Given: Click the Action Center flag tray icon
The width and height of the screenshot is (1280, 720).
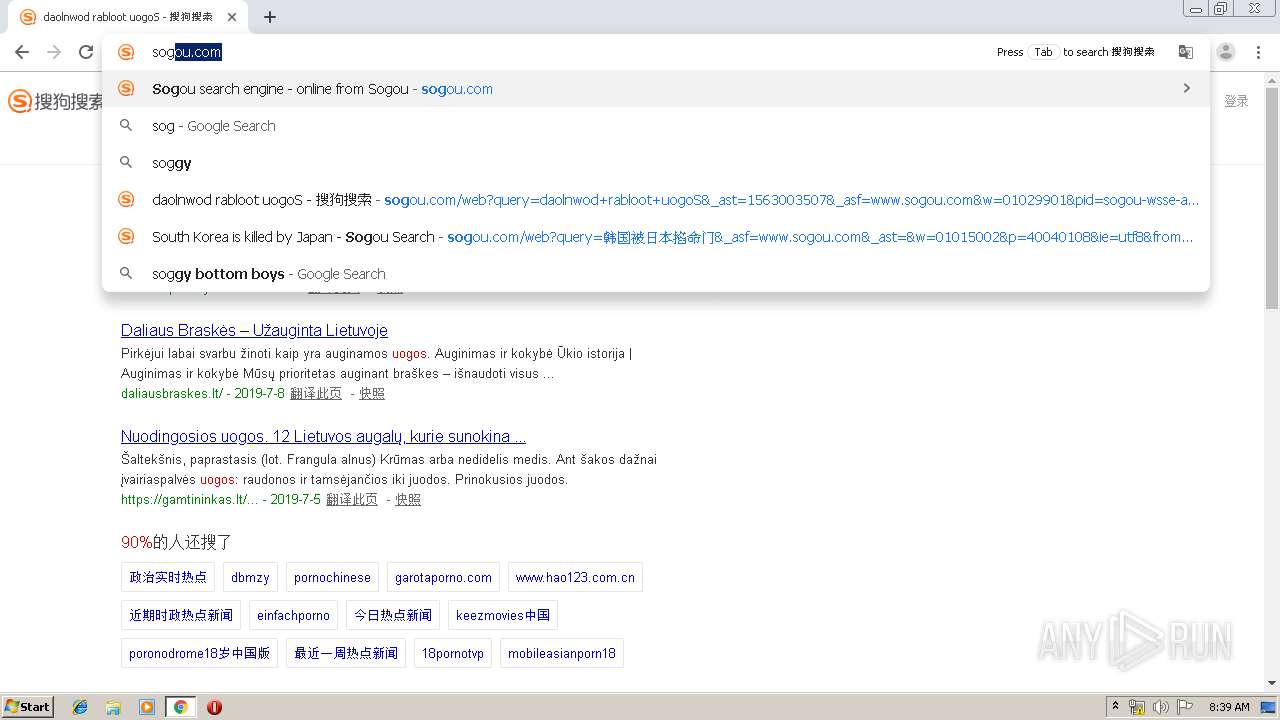Looking at the screenshot, I should coord(1185,707).
